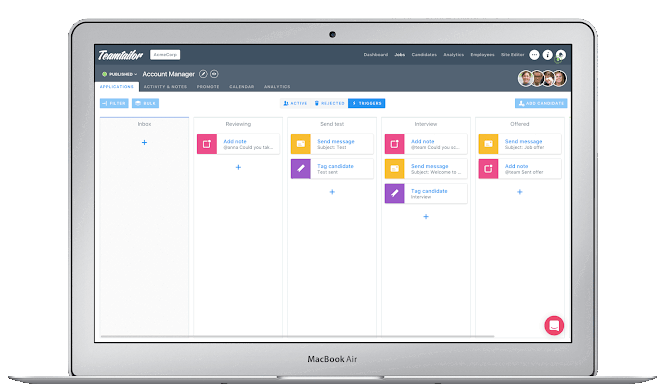
Task: Toggle the Rejected candidates view
Action: pyautogui.click(x=330, y=103)
